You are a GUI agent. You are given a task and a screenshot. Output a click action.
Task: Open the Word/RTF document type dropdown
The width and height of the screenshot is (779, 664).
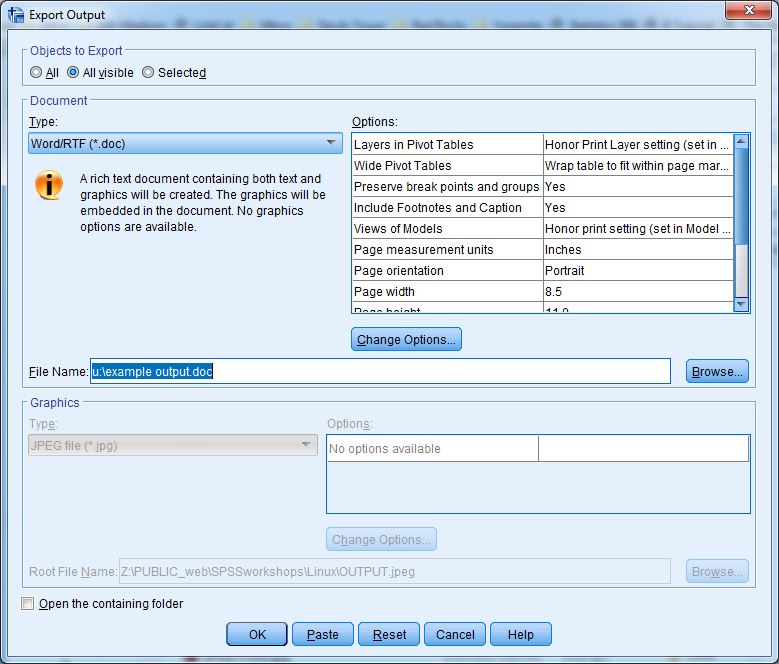click(186, 144)
